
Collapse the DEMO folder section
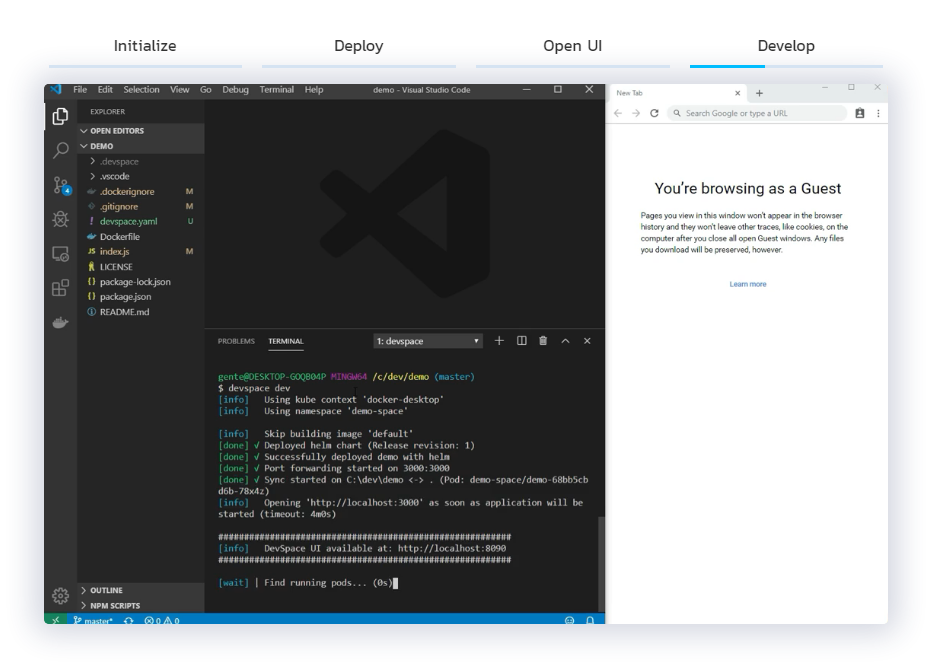pyautogui.click(x=141, y=146)
